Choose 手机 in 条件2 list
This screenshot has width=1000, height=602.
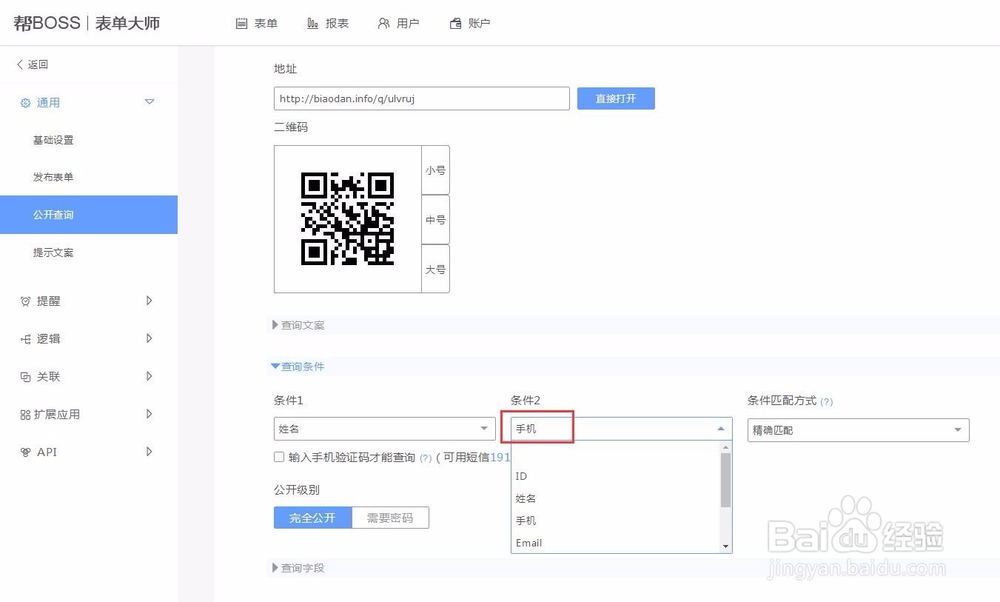point(615,521)
